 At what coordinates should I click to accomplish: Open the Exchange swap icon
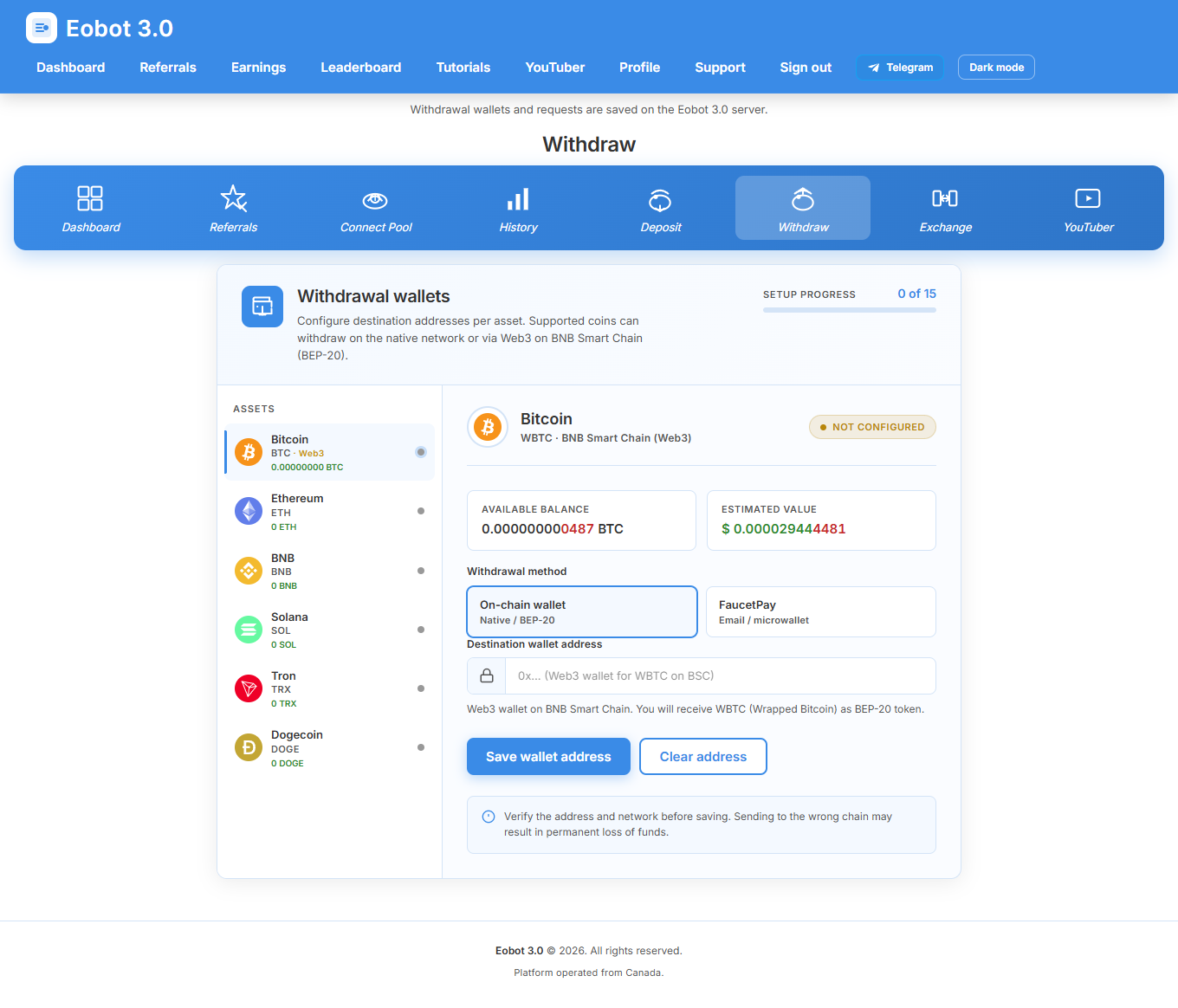coord(945,198)
